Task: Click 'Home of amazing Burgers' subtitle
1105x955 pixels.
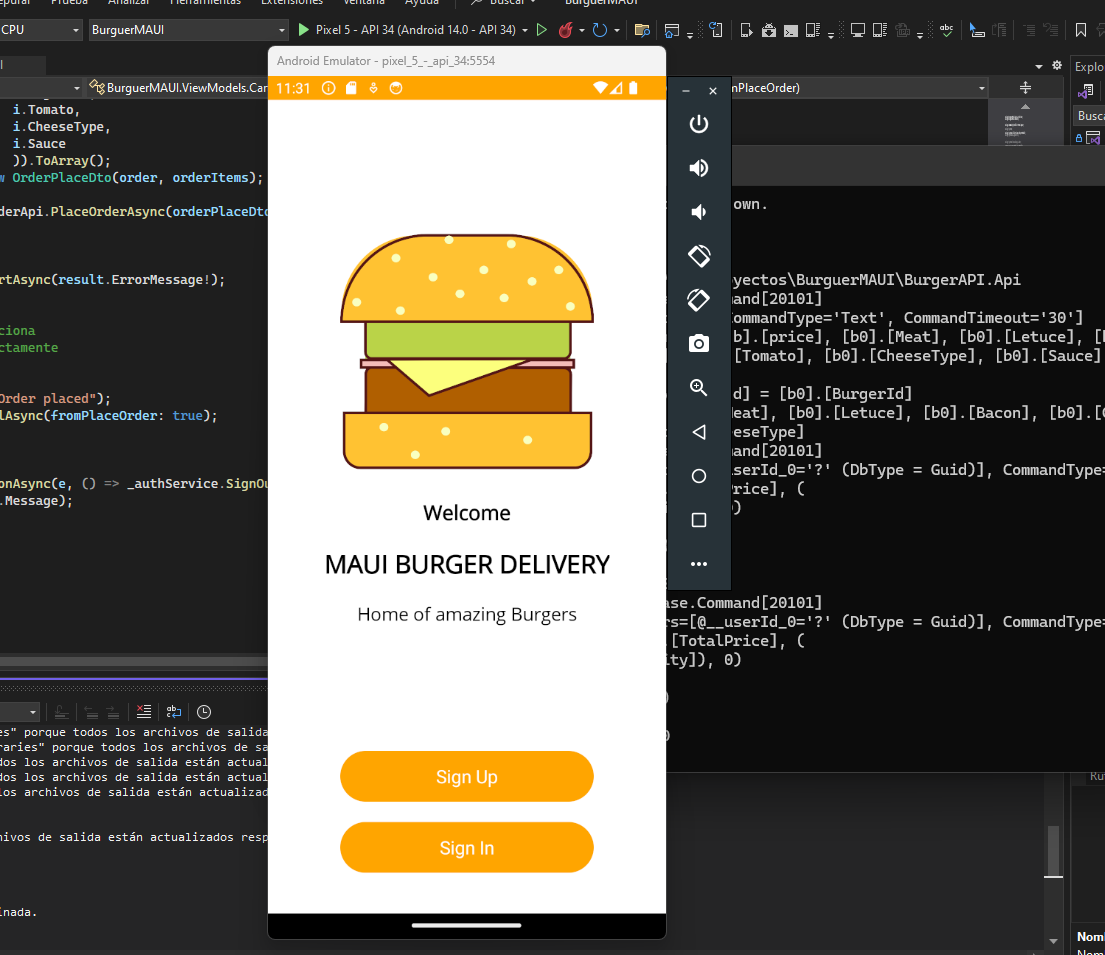Action: 467,615
